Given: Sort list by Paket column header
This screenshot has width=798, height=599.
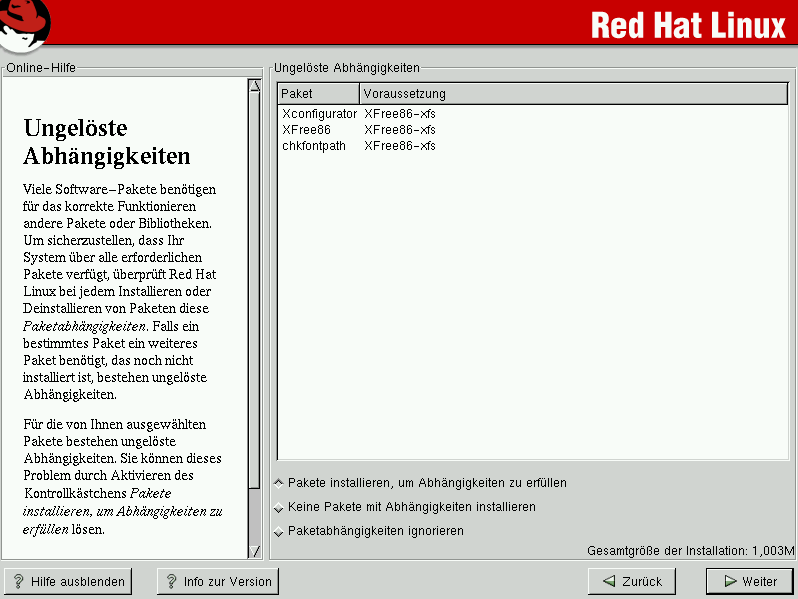Looking at the screenshot, I should [x=318, y=94].
